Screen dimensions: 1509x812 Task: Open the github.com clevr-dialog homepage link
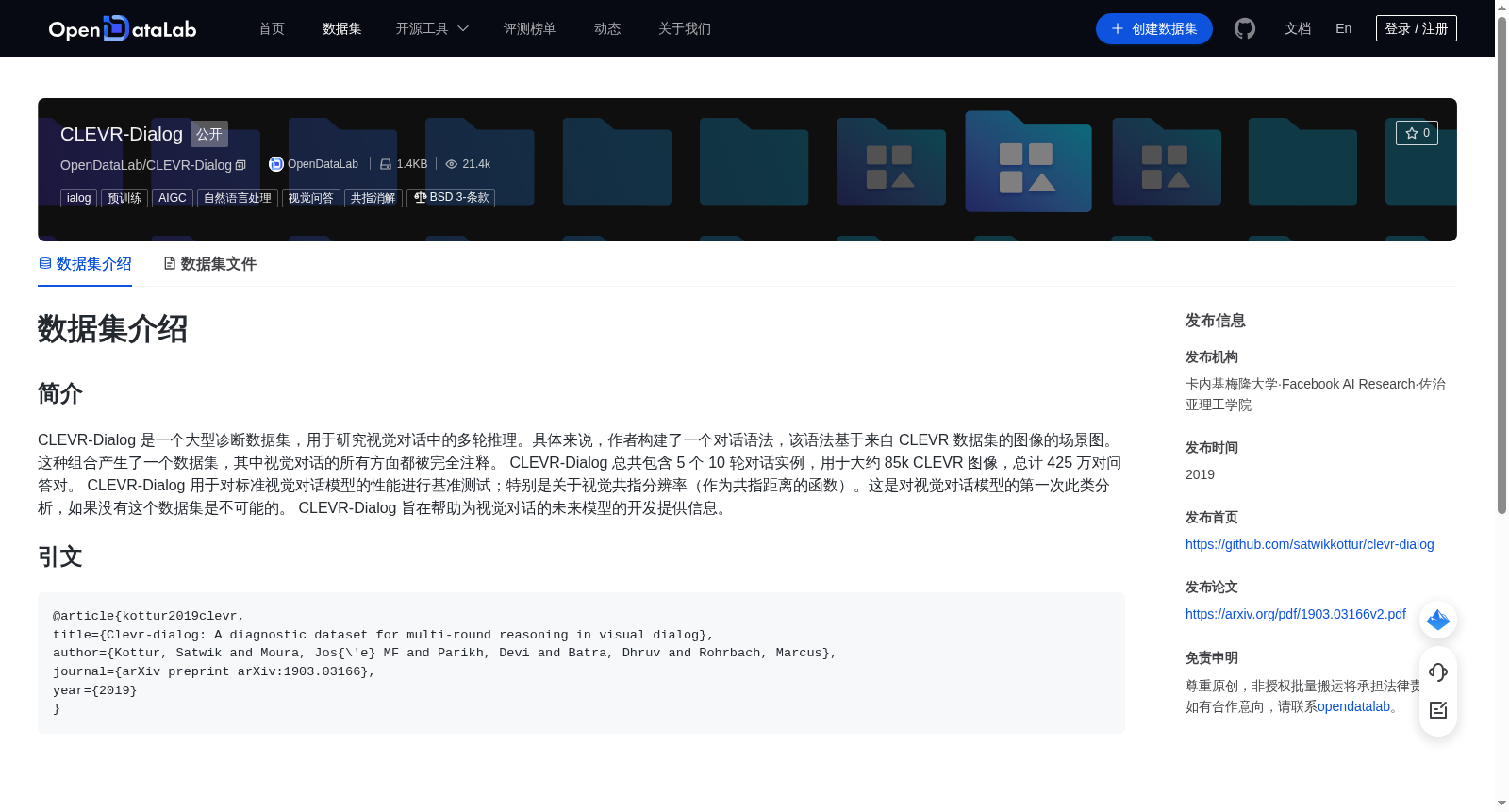(1310, 544)
